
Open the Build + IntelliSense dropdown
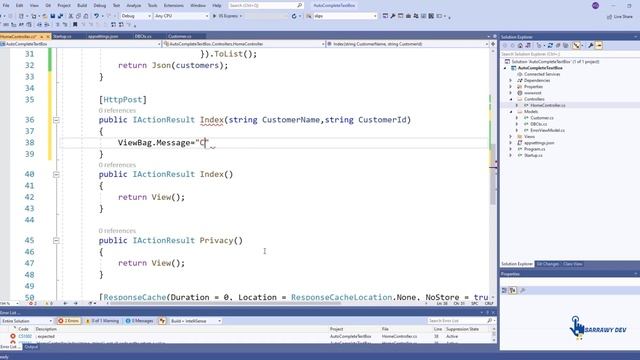tap(196, 321)
